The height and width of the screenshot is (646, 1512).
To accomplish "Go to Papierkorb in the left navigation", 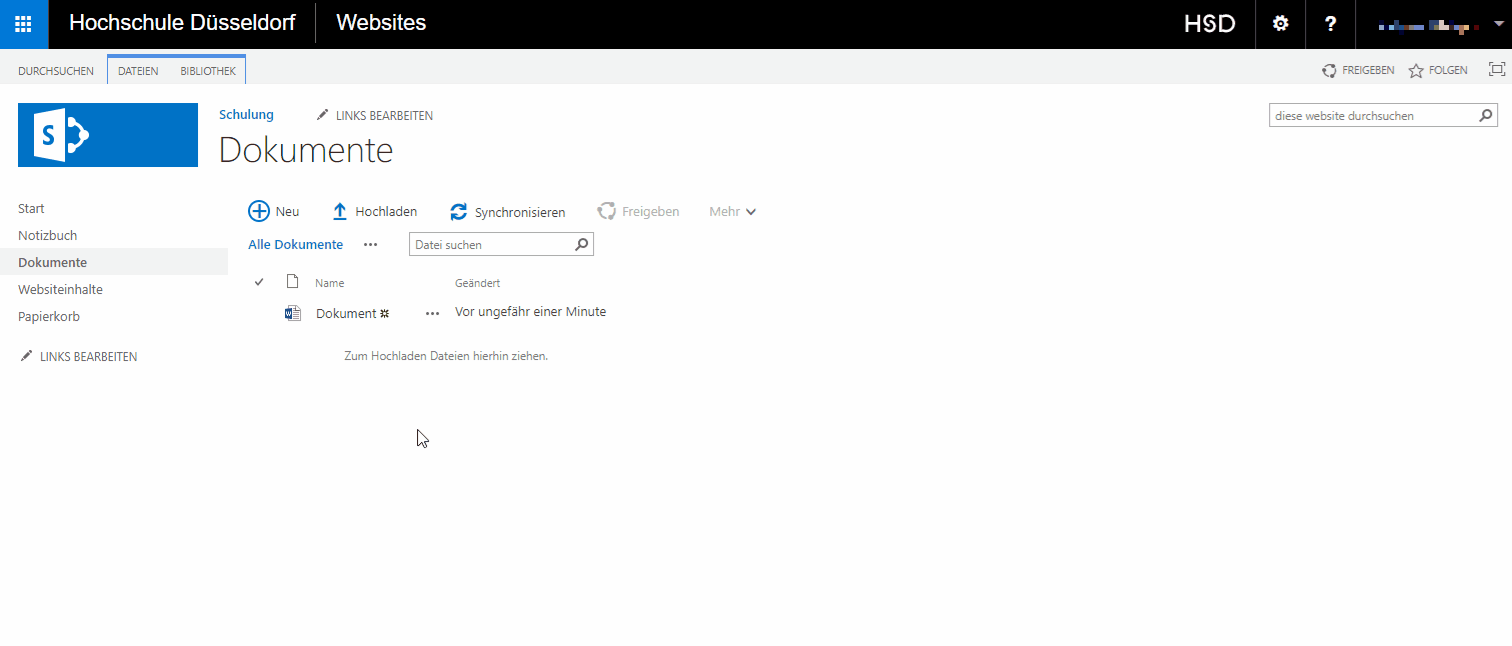I will click(x=49, y=316).
